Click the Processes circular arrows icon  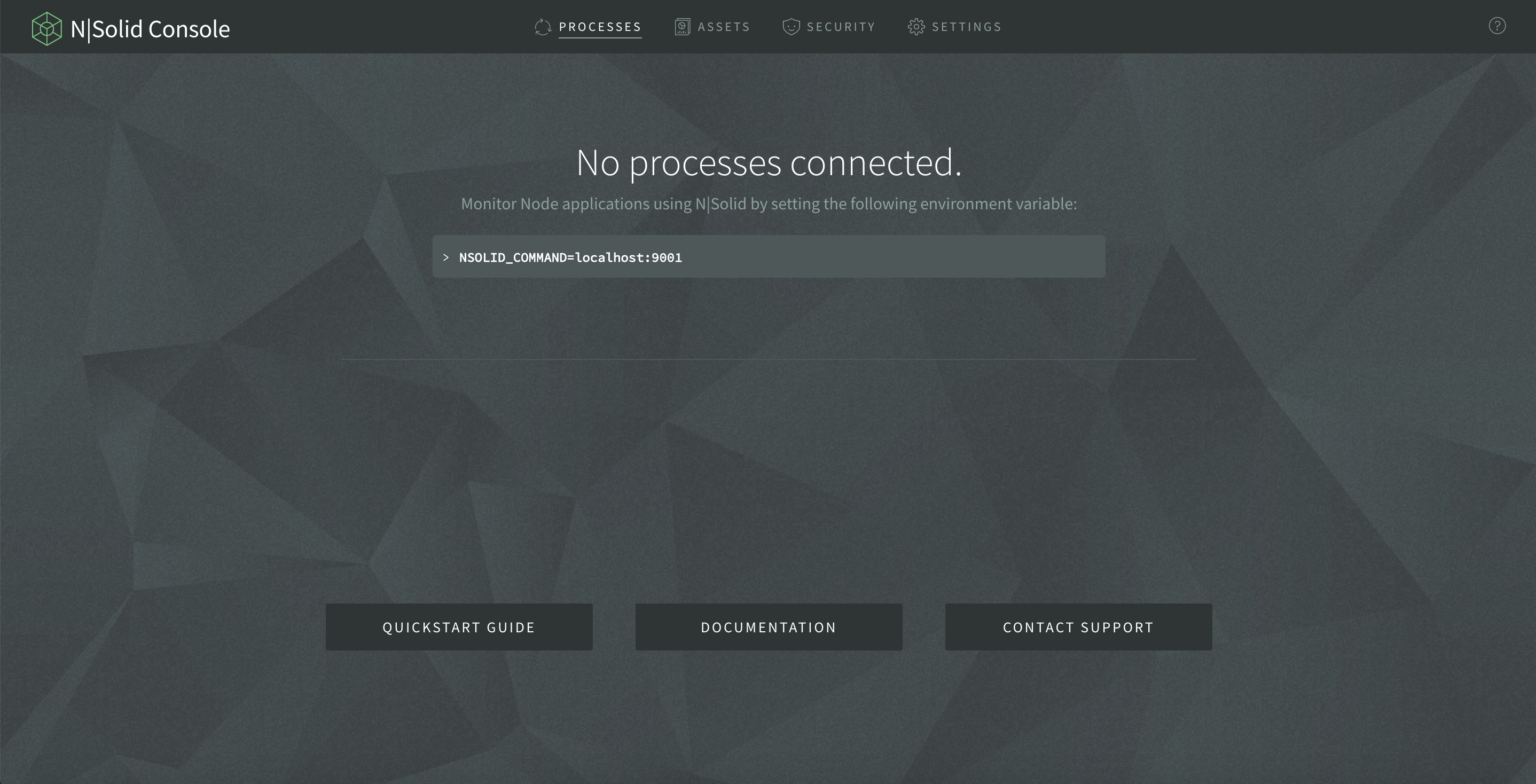click(543, 27)
